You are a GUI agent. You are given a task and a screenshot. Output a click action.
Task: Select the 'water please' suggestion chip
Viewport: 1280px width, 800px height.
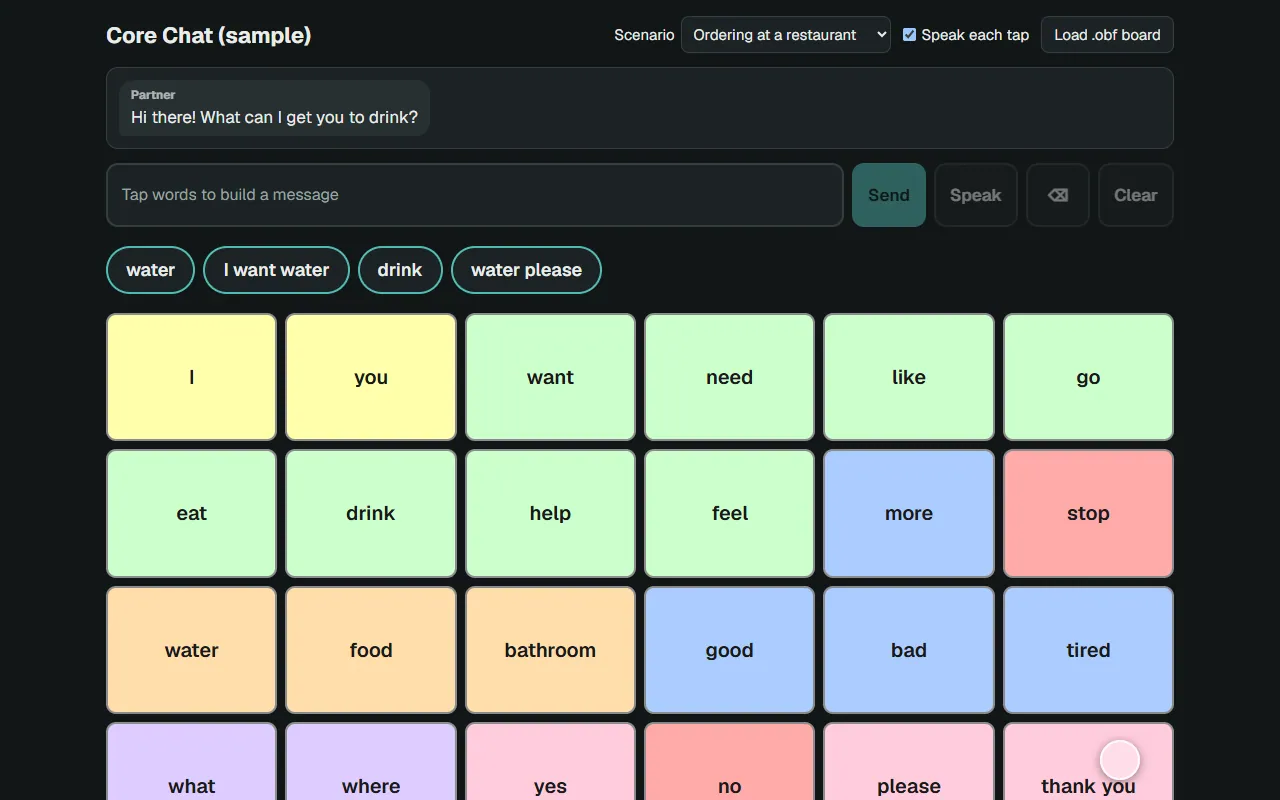click(526, 270)
